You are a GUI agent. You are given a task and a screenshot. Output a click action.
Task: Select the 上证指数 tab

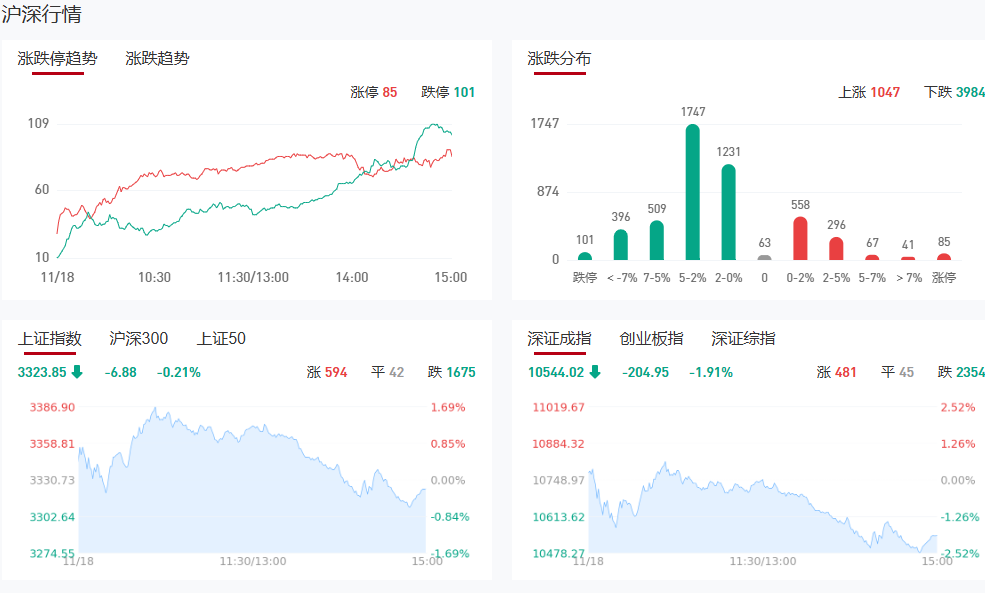[49, 338]
